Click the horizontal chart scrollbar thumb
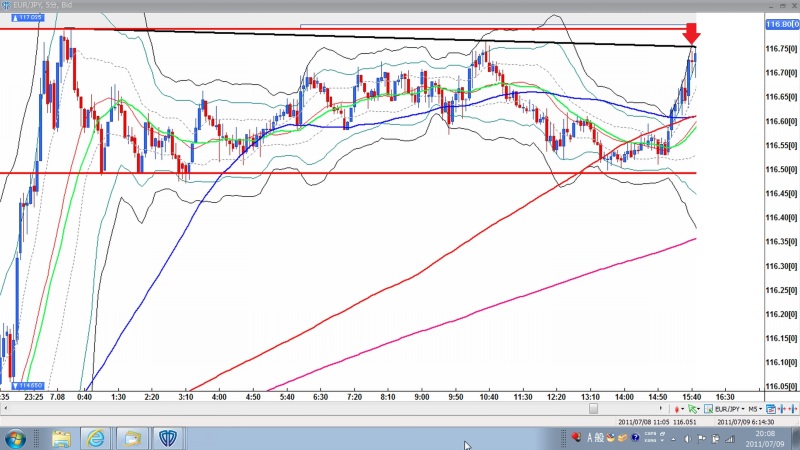 (593, 408)
